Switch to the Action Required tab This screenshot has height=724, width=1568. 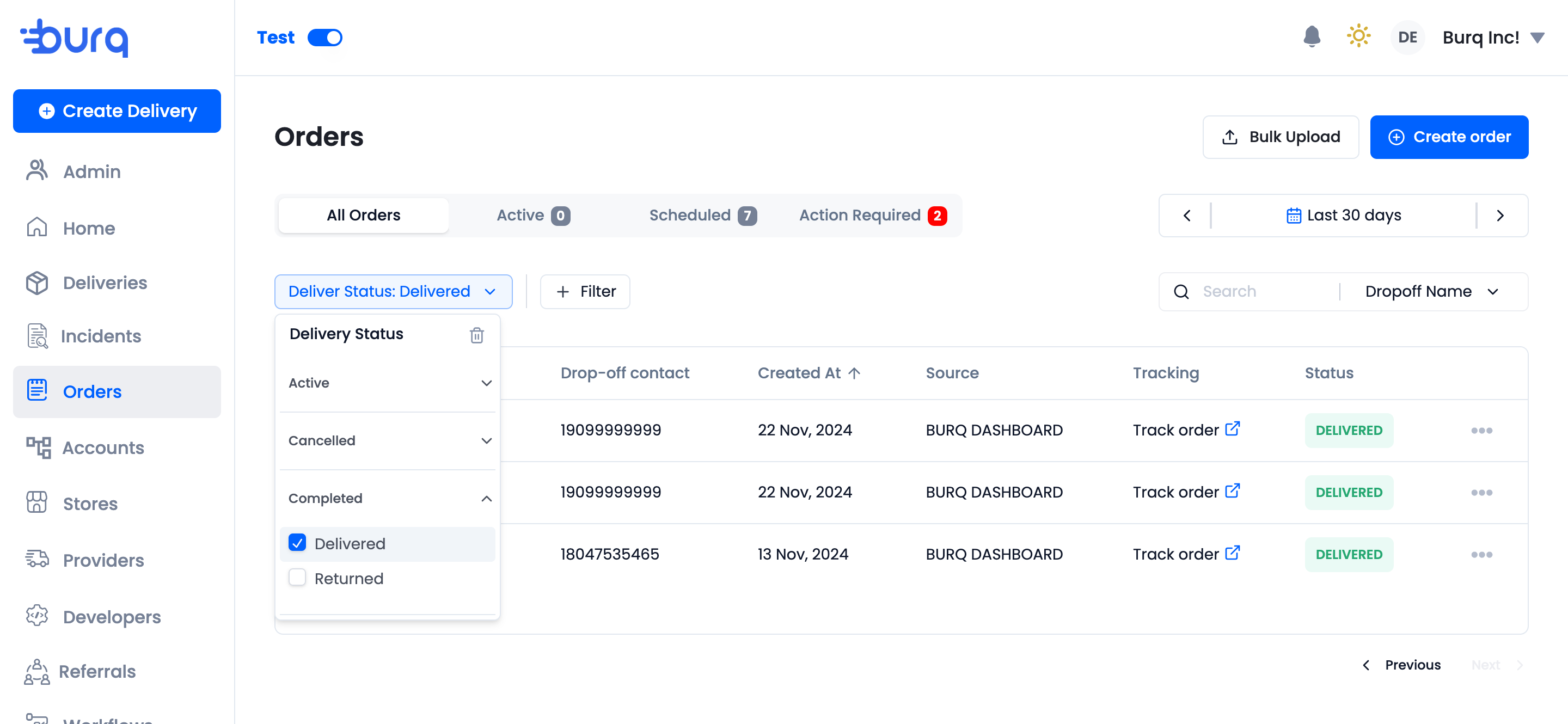[872, 216]
